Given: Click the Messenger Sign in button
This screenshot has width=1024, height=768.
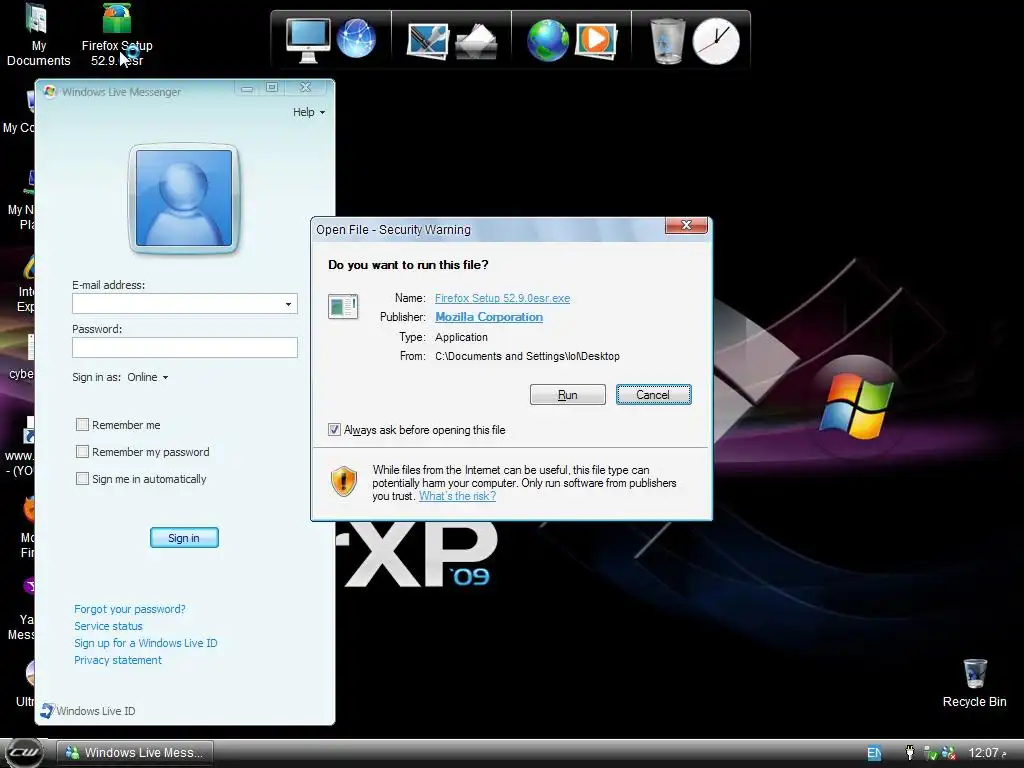Looking at the screenshot, I should tap(184, 538).
